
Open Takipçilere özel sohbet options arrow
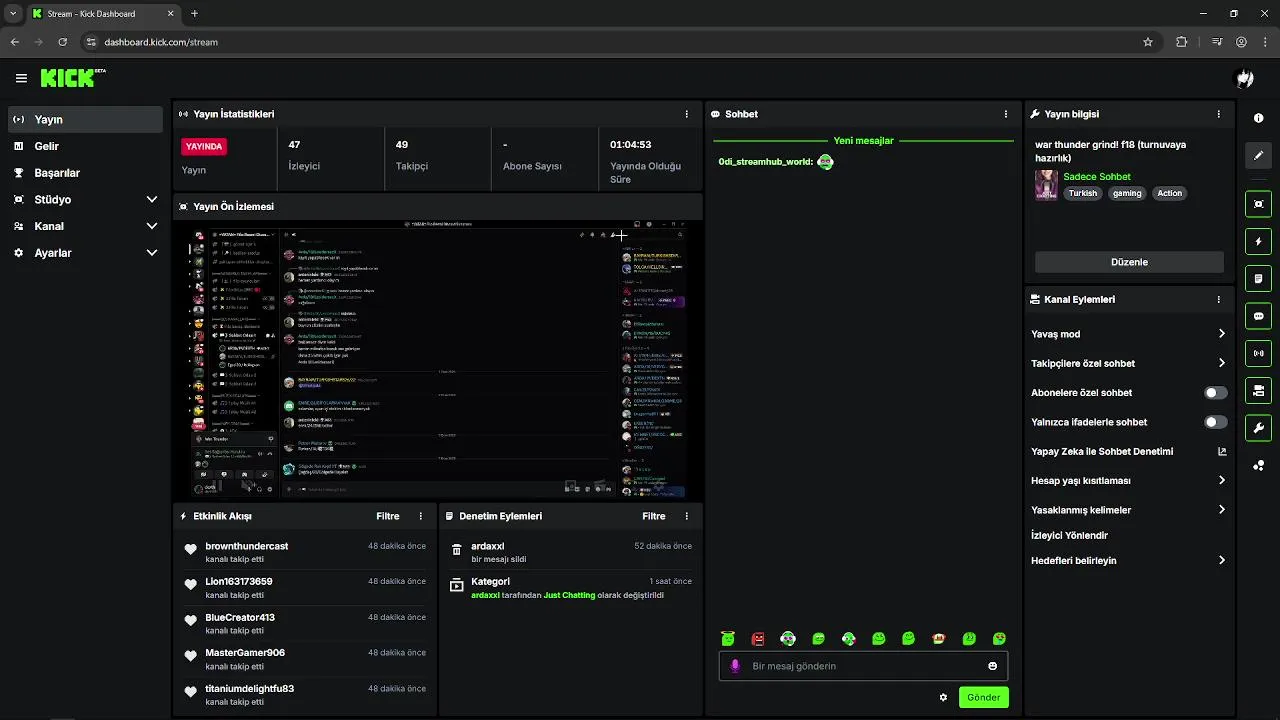click(1222, 363)
